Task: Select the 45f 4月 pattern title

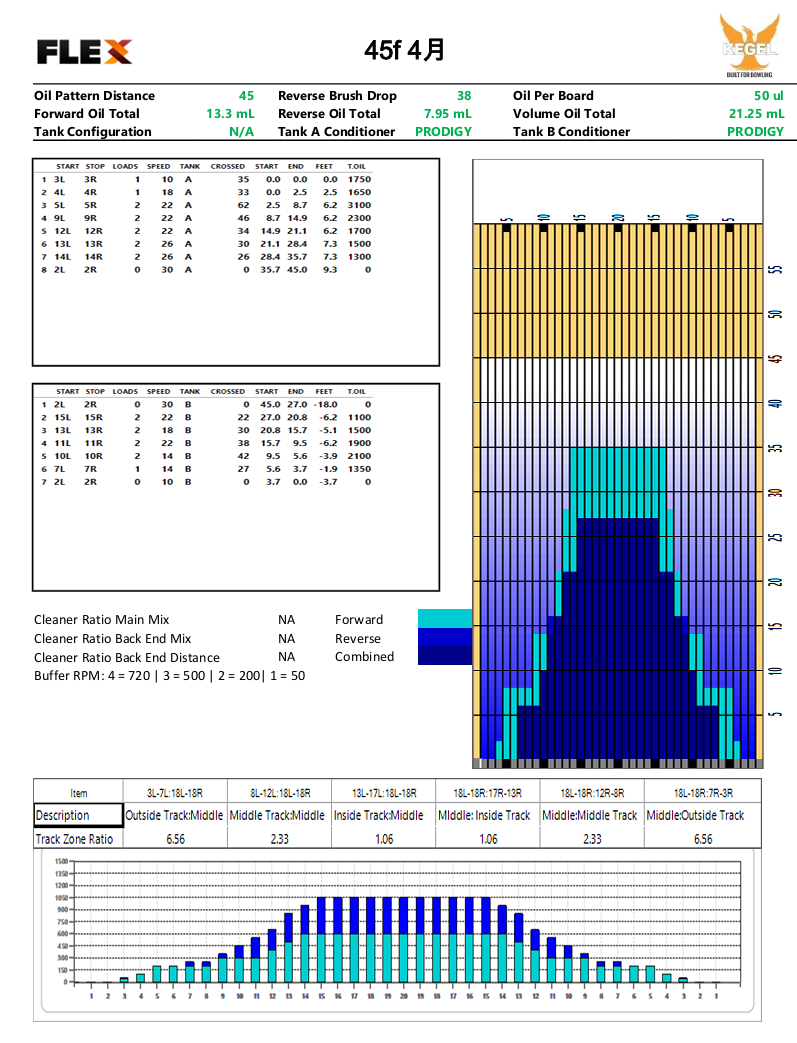Action: (404, 50)
